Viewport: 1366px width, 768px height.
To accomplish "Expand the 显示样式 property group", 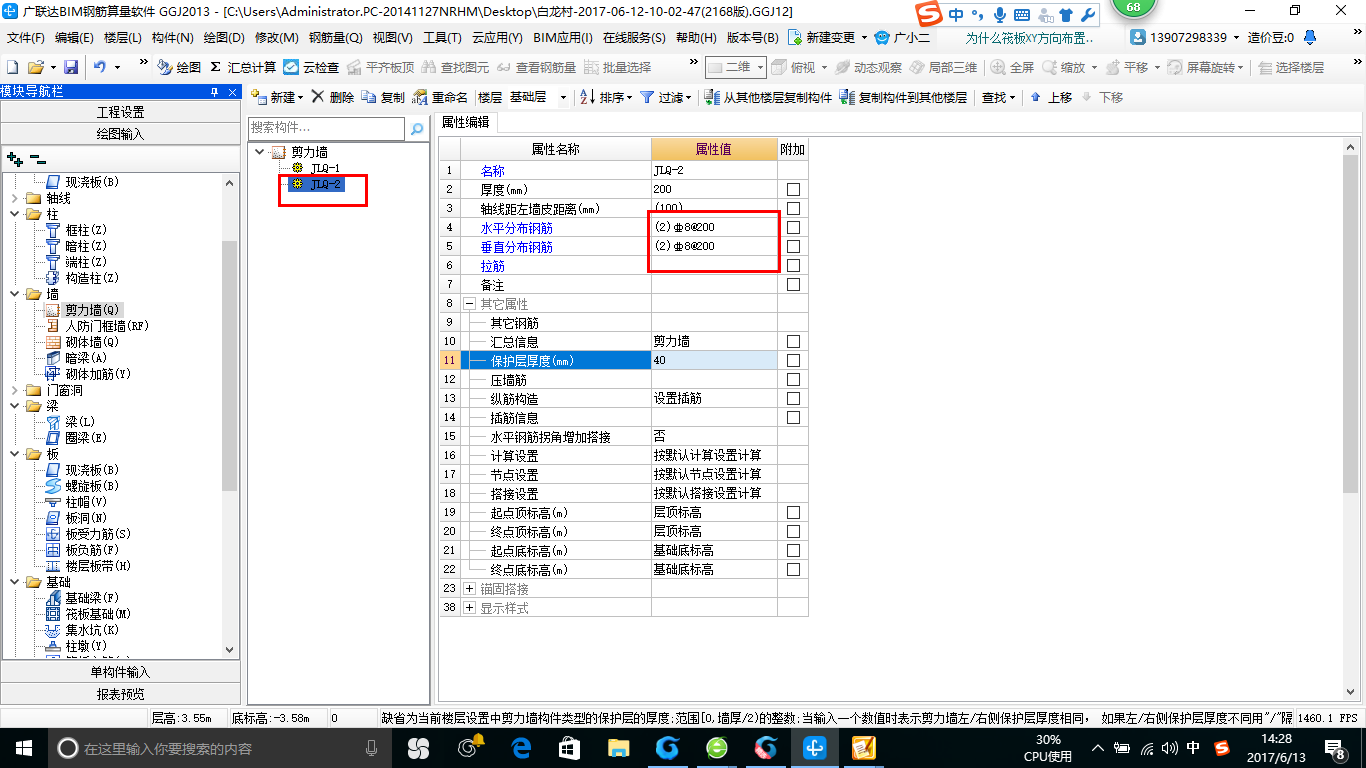I will coord(469,608).
